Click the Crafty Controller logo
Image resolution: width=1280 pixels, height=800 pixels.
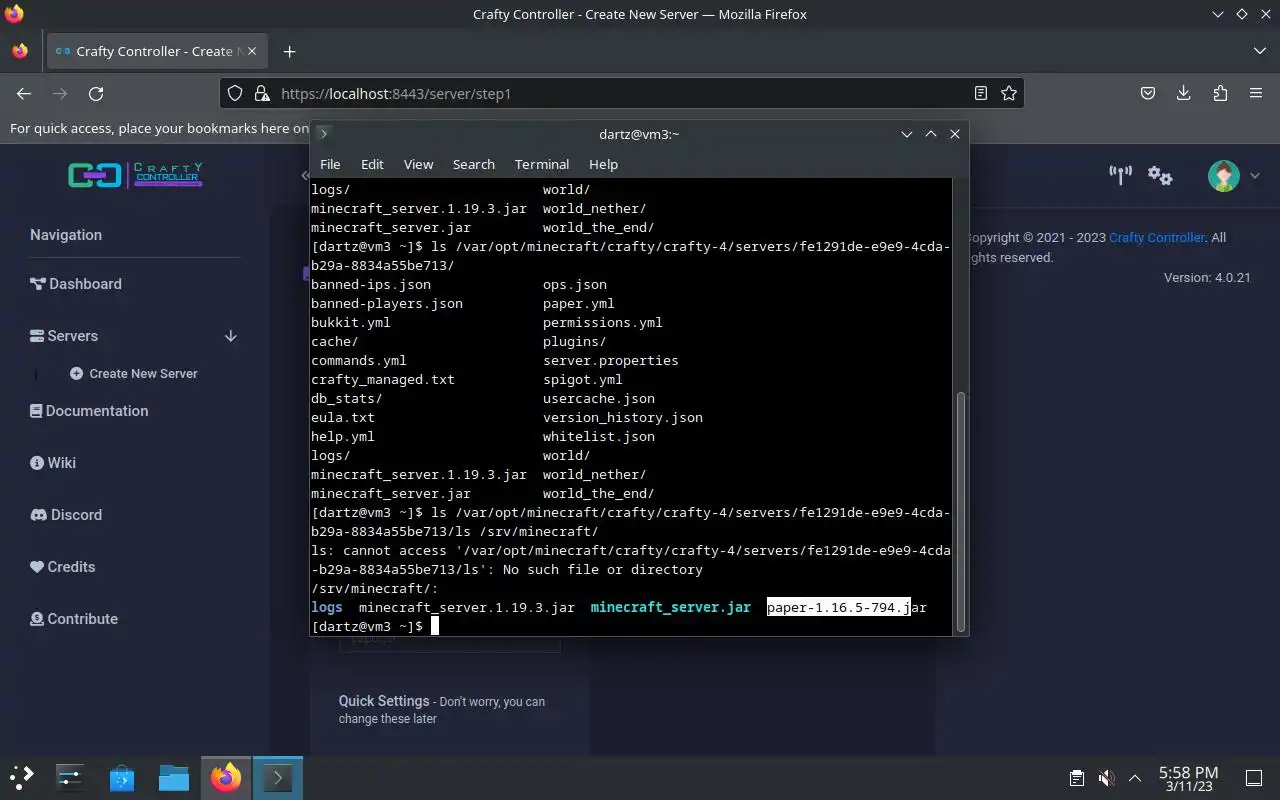click(135, 176)
